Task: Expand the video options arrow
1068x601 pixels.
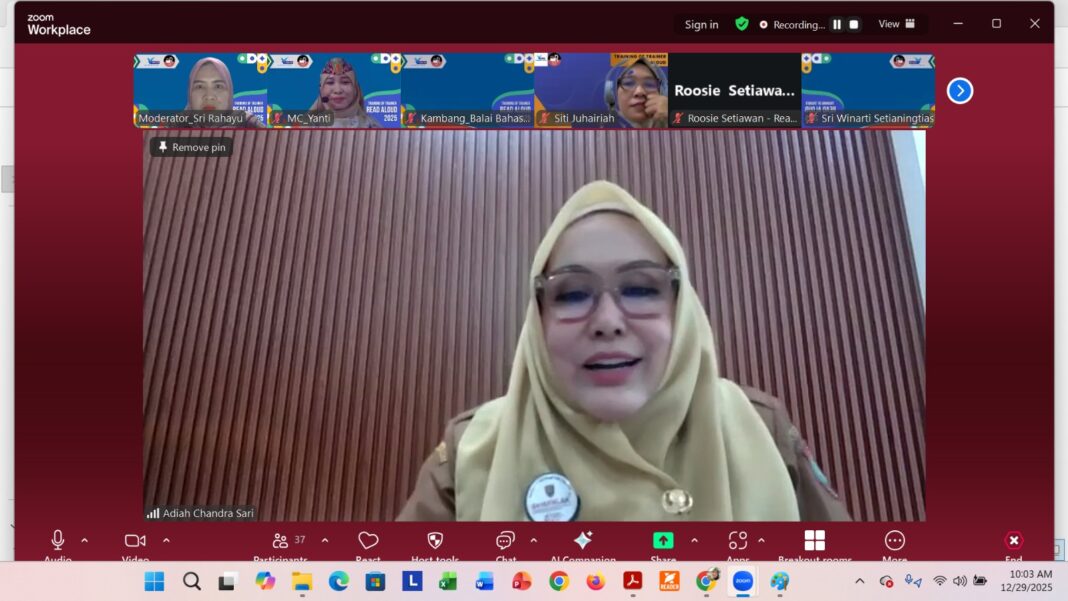Action: (x=166, y=540)
